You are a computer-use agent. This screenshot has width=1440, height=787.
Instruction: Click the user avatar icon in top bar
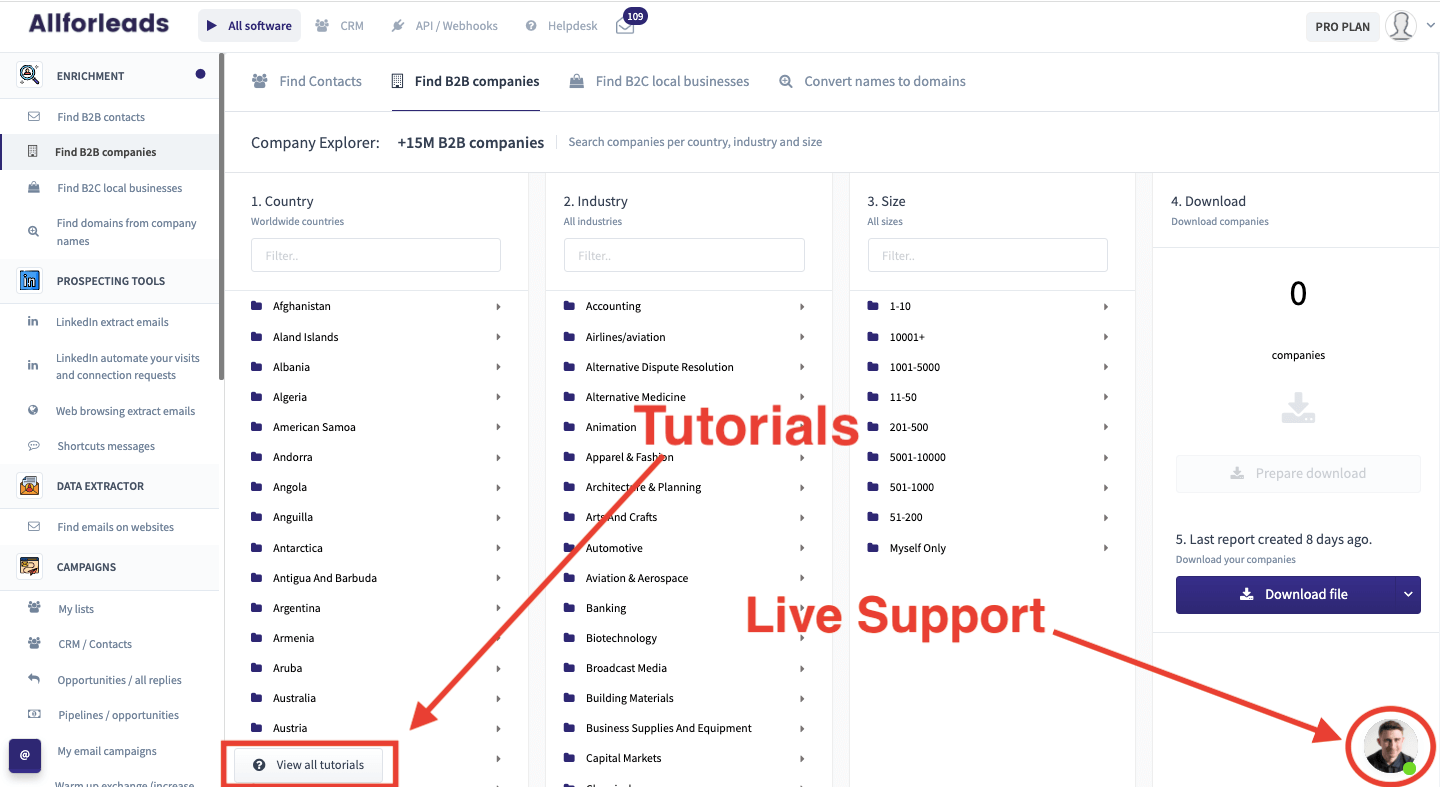(1401, 26)
